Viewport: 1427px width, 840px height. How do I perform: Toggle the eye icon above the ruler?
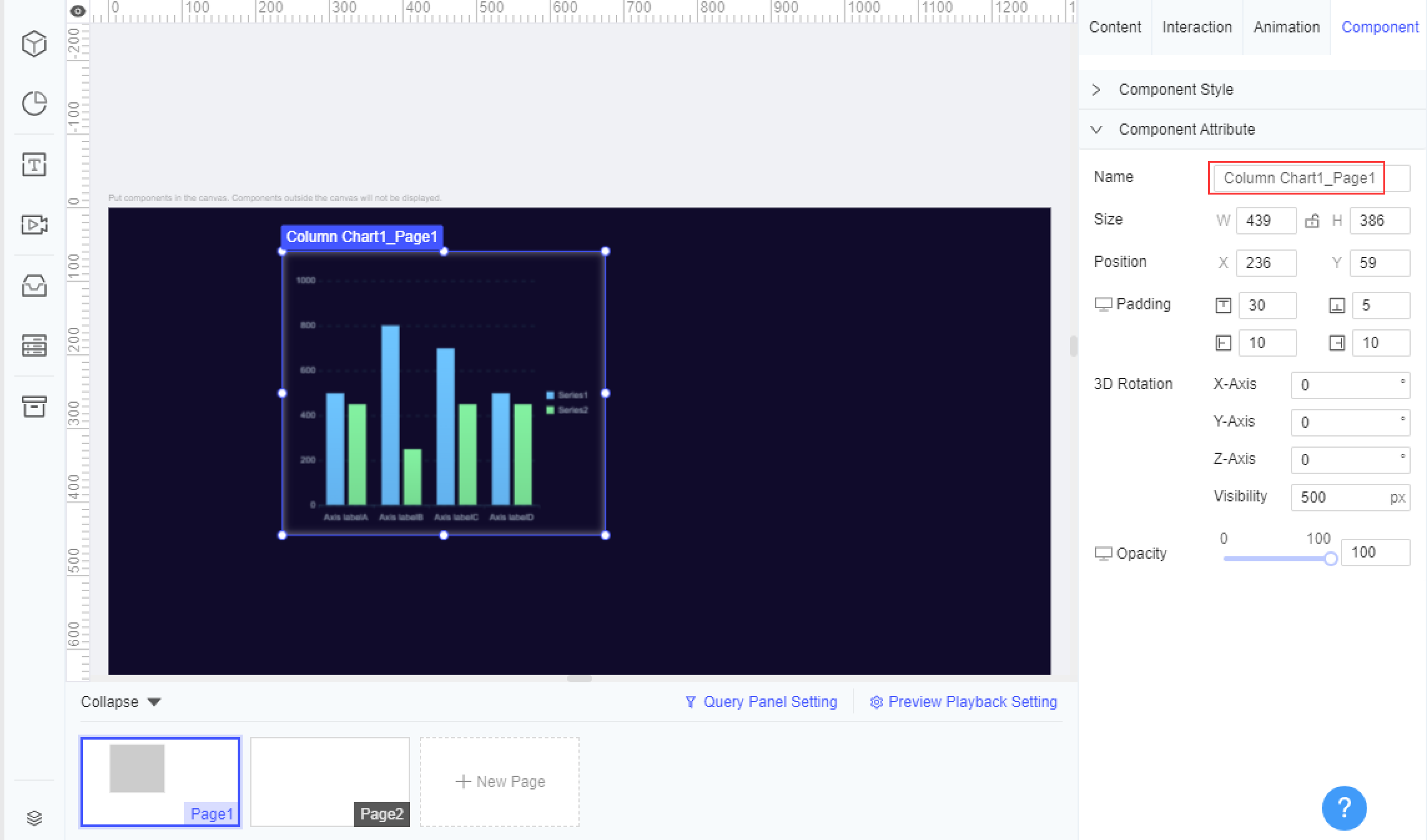click(77, 11)
